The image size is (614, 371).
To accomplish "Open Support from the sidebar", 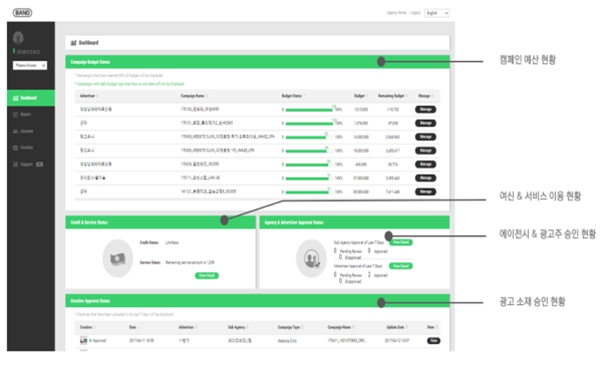I will click(x=27, y=165).
